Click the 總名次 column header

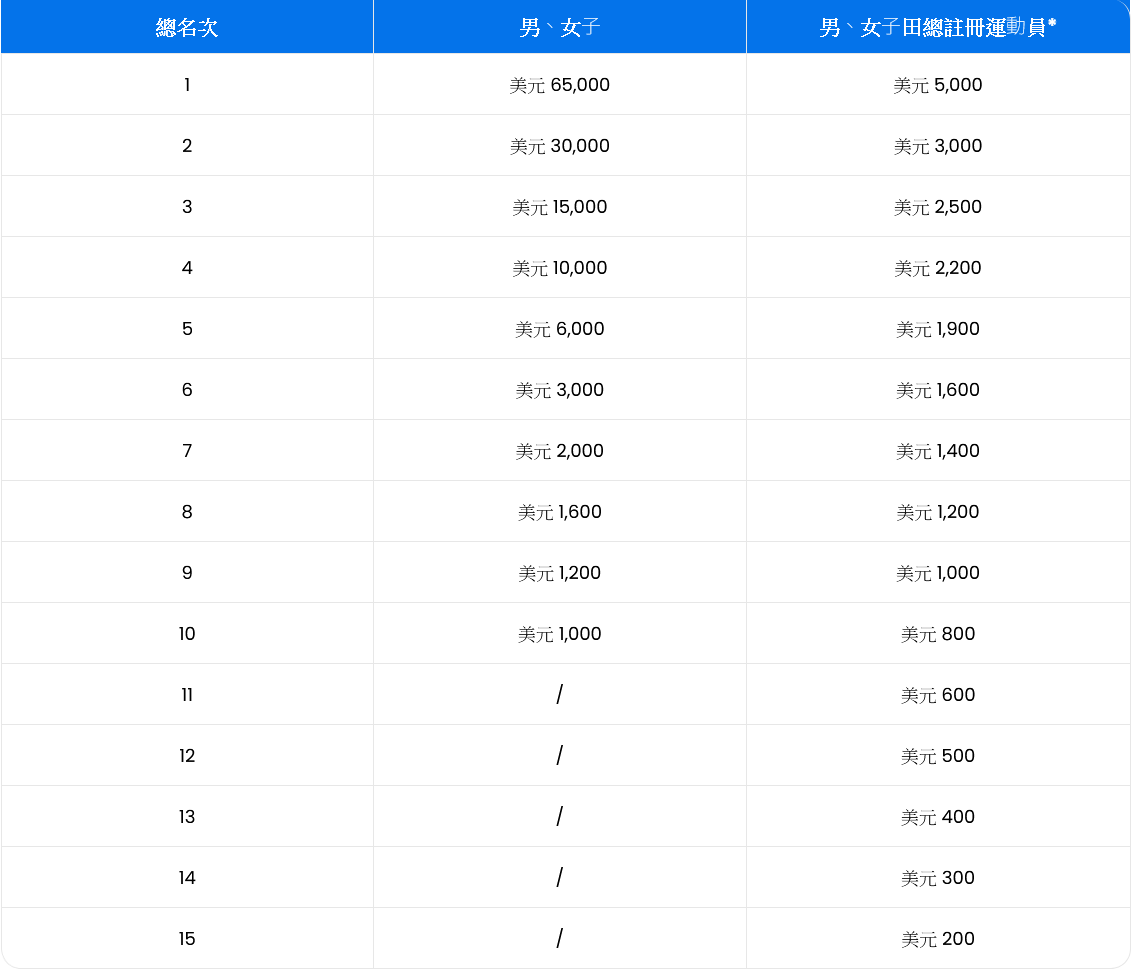coord(186,26)
